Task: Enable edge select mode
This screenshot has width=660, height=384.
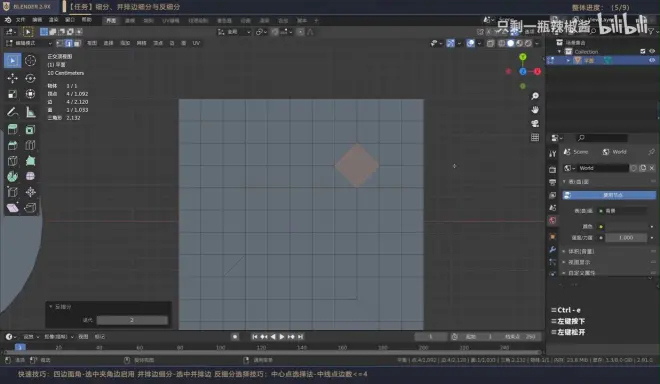Action: click(x=69, y=43)
